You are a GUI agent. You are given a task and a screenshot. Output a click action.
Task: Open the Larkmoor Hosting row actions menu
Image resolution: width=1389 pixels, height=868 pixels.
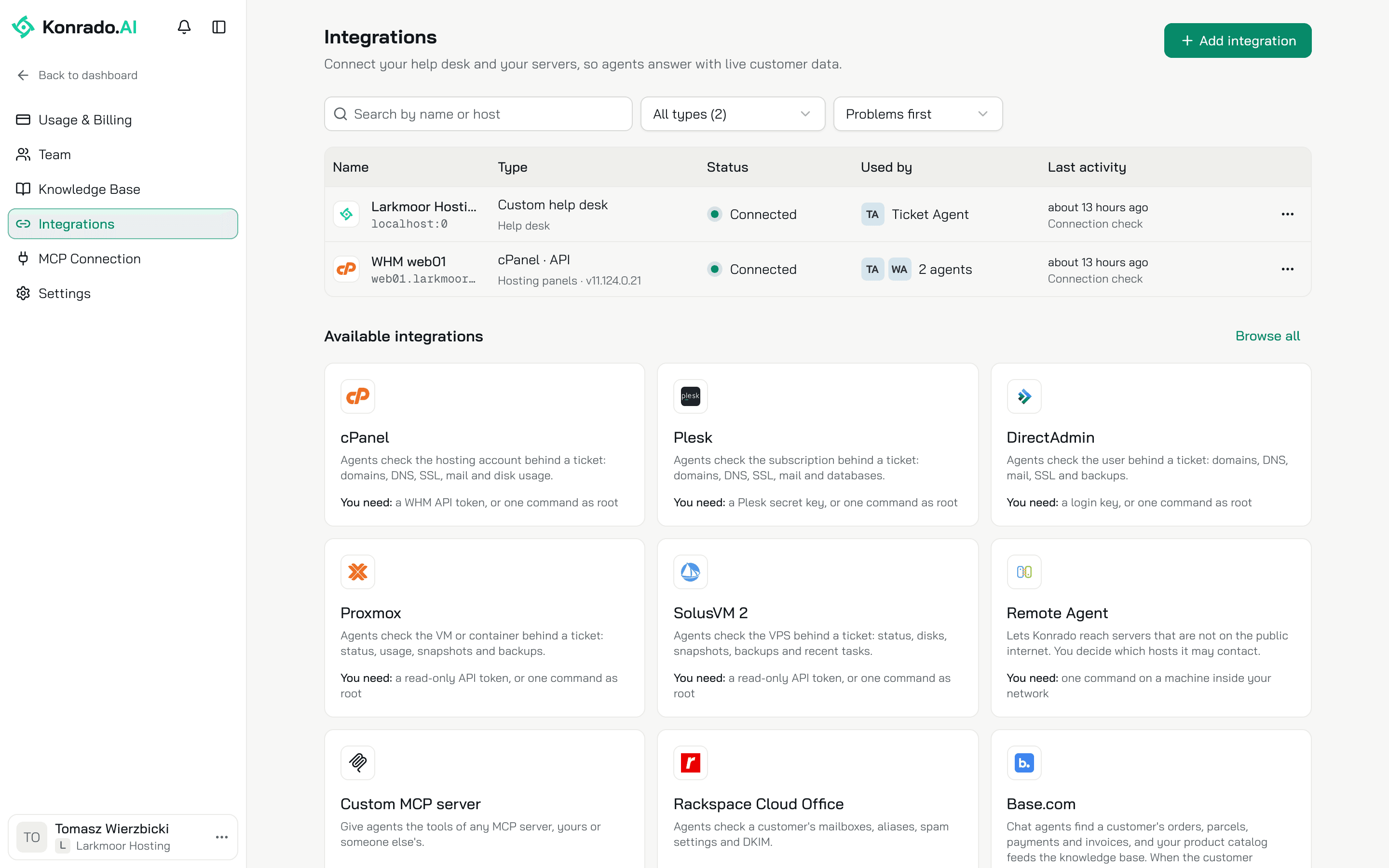[1287, 214]
